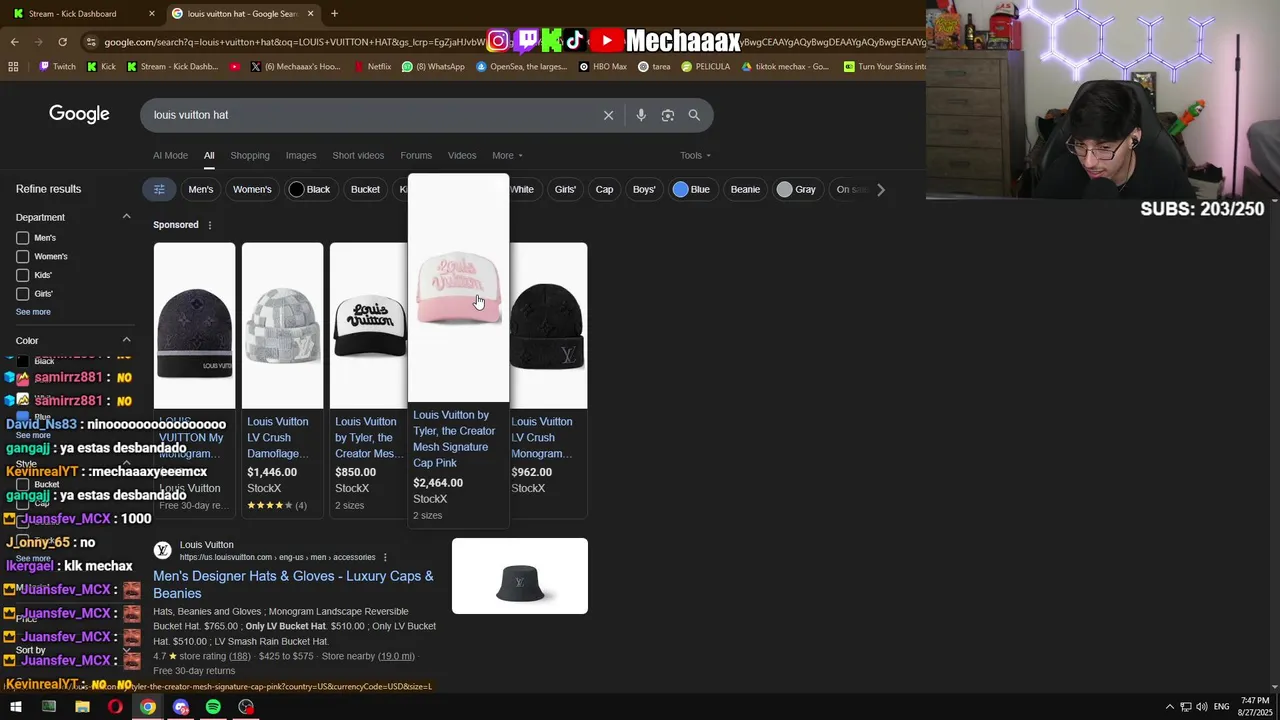Start voice search with the microphone icon
Screen dimensions: 1280x720
click(x=641, y=115)
